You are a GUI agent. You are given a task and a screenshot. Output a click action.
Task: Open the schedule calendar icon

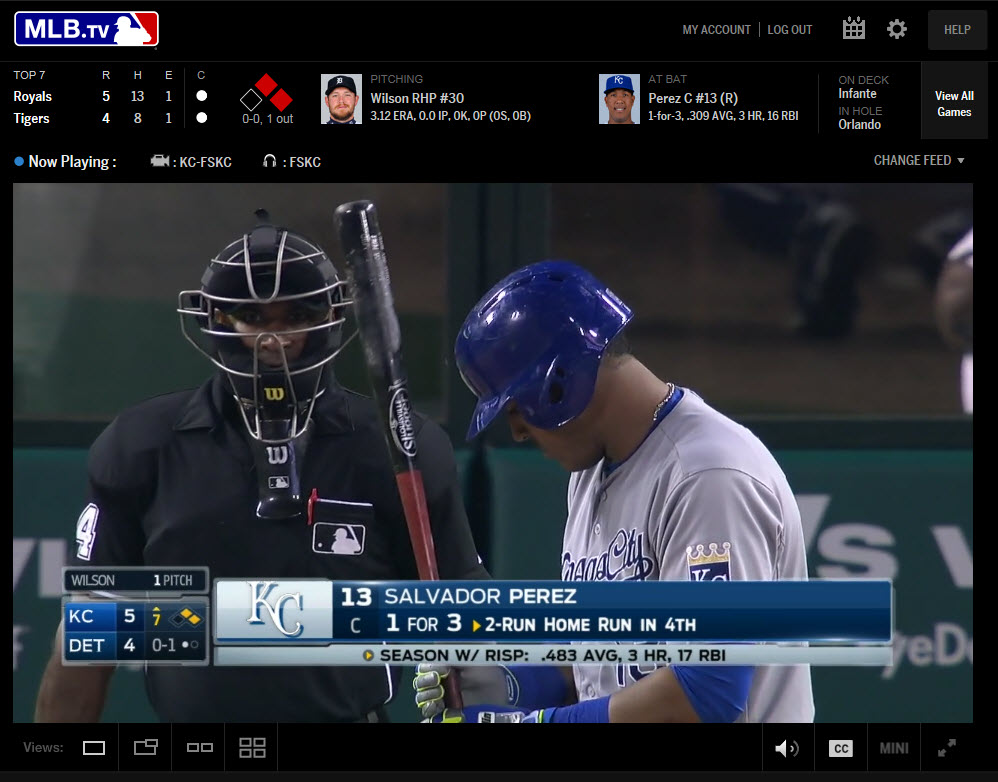tap(854, 29)
